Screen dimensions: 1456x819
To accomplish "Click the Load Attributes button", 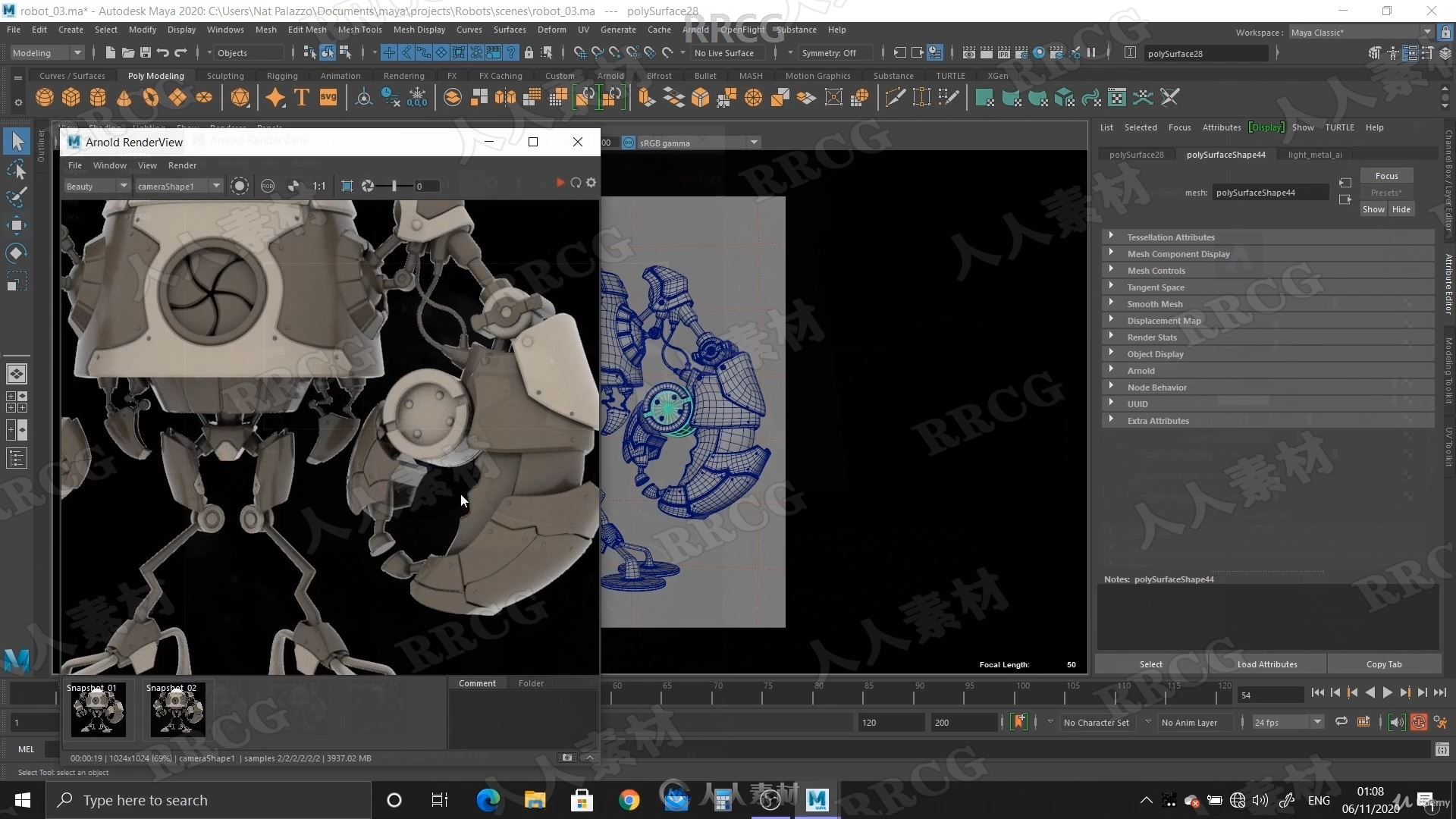I will click(1267, 664).
